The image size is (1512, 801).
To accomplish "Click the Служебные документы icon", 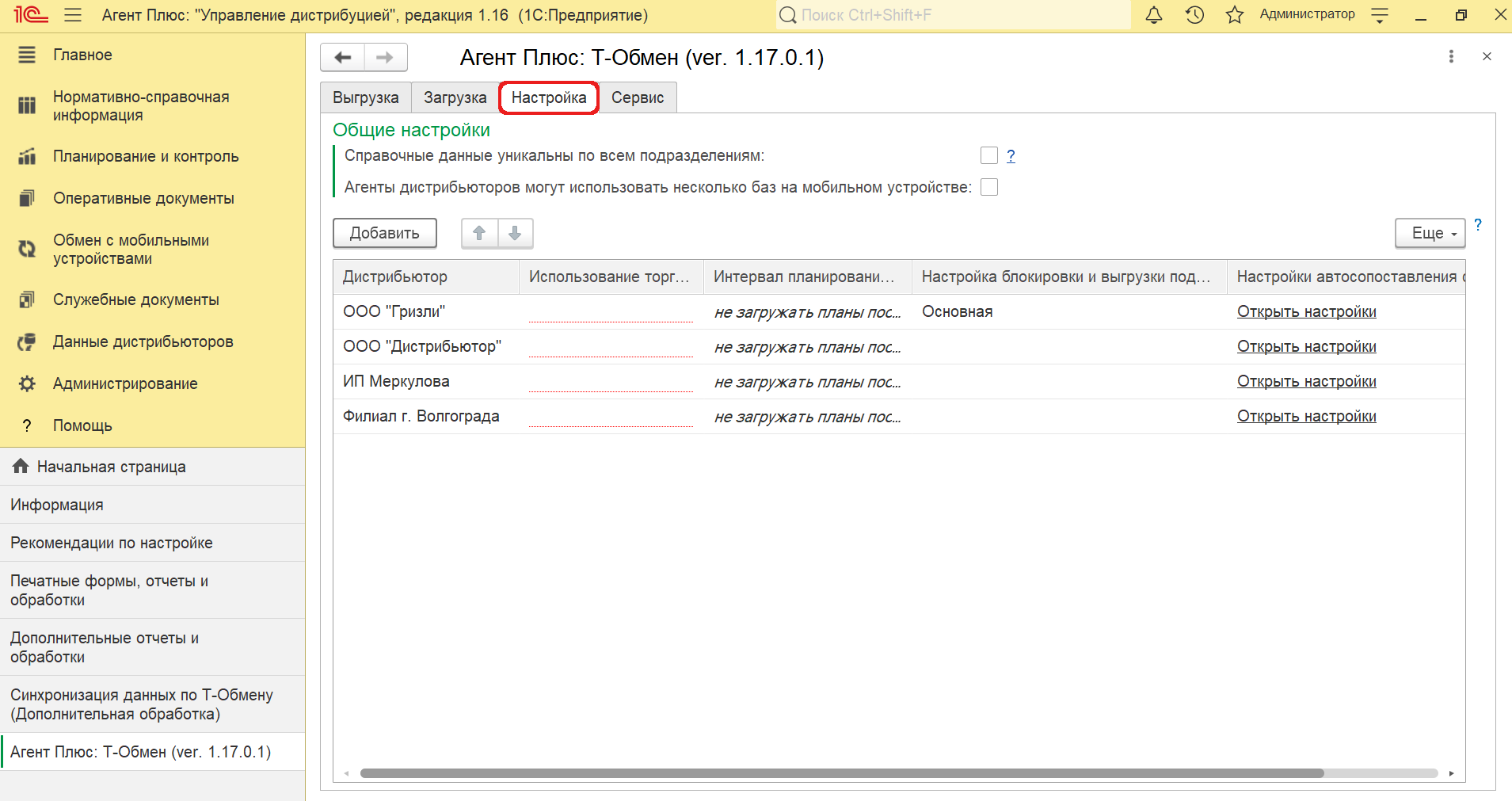I will coord(27,299).
